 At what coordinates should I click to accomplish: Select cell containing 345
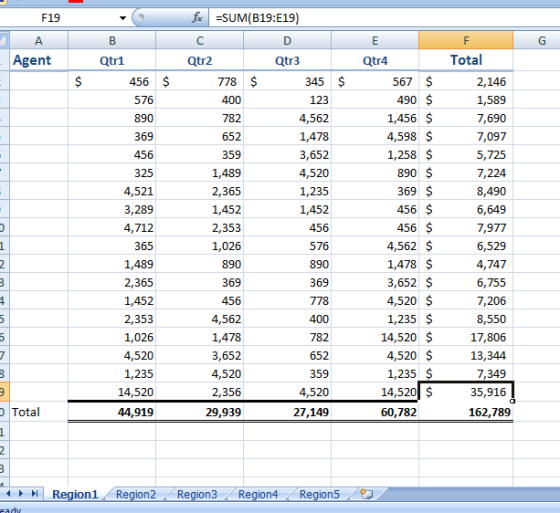(x=287, y=81)
